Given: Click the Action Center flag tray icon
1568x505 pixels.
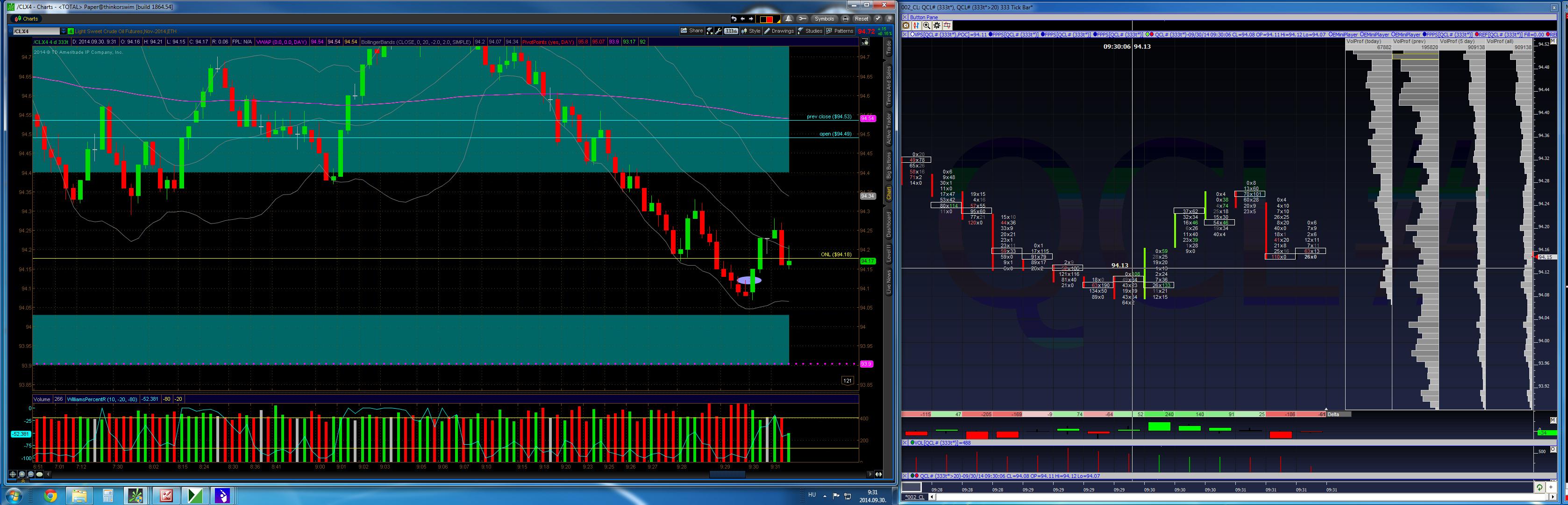Looking at the screenshot, I should (836, 495).
